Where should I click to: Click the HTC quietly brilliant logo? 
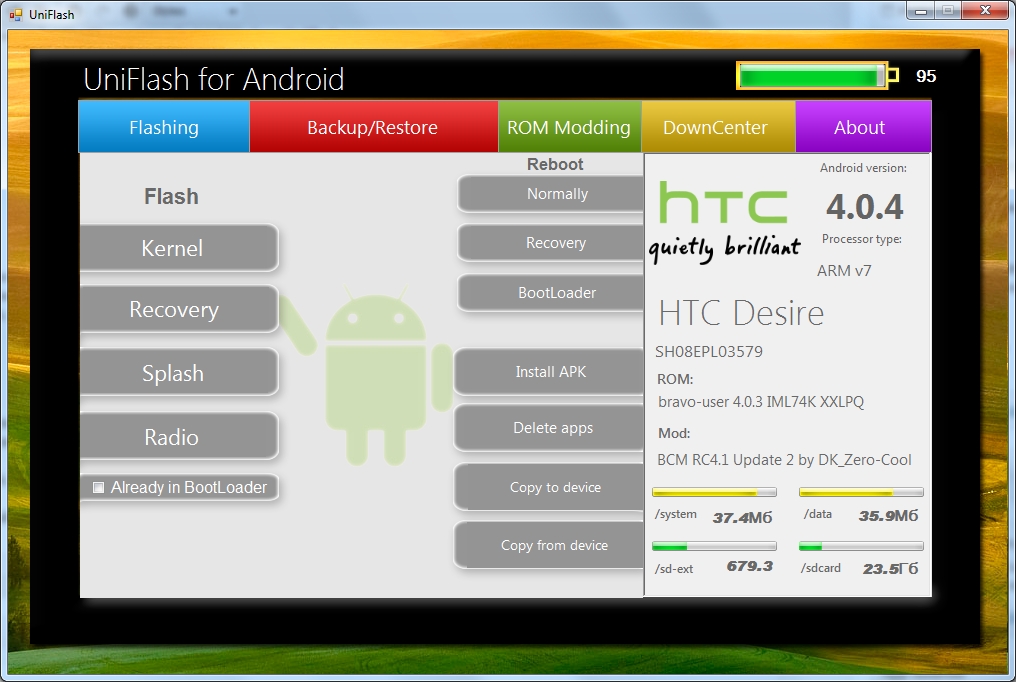pos(724,222)
